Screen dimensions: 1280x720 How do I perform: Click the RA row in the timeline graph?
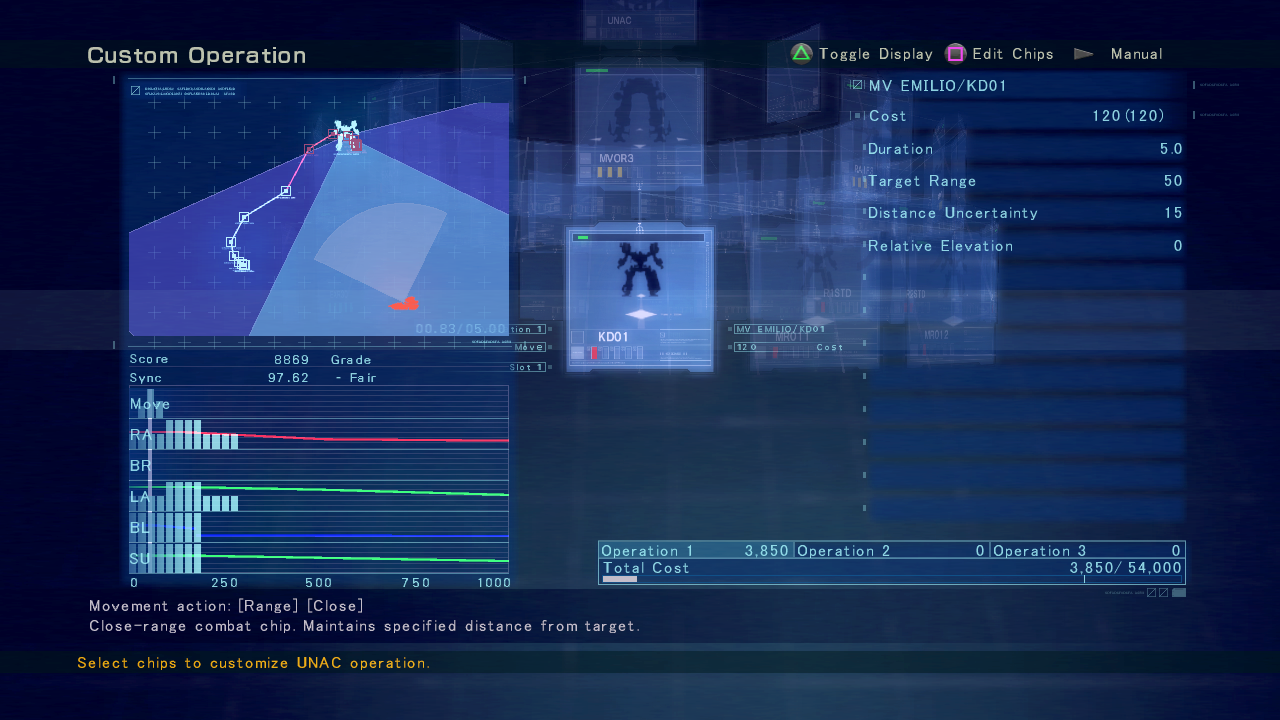(x=318, y=436)
